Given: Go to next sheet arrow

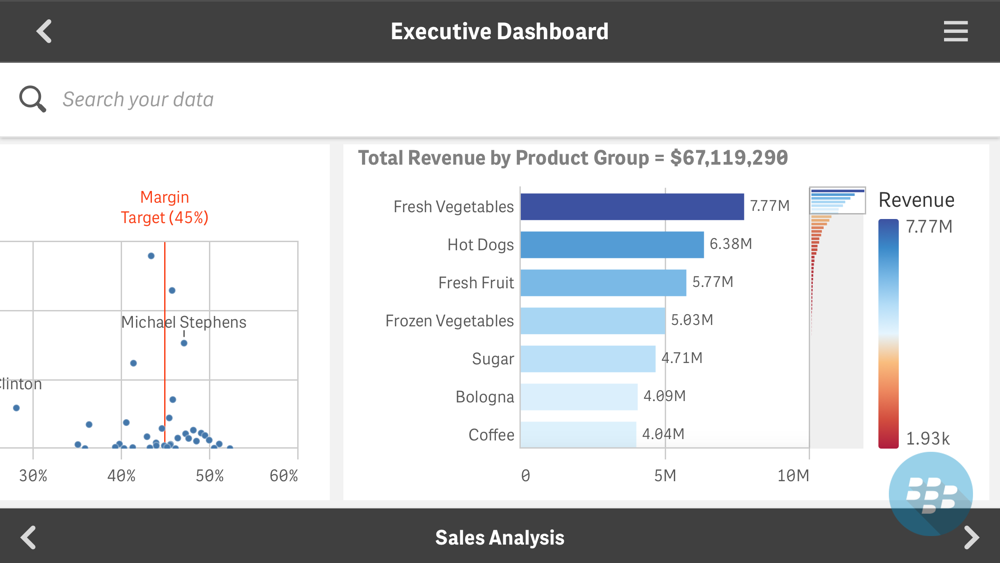Looking at the screenshot, I should tap(971, 537).
